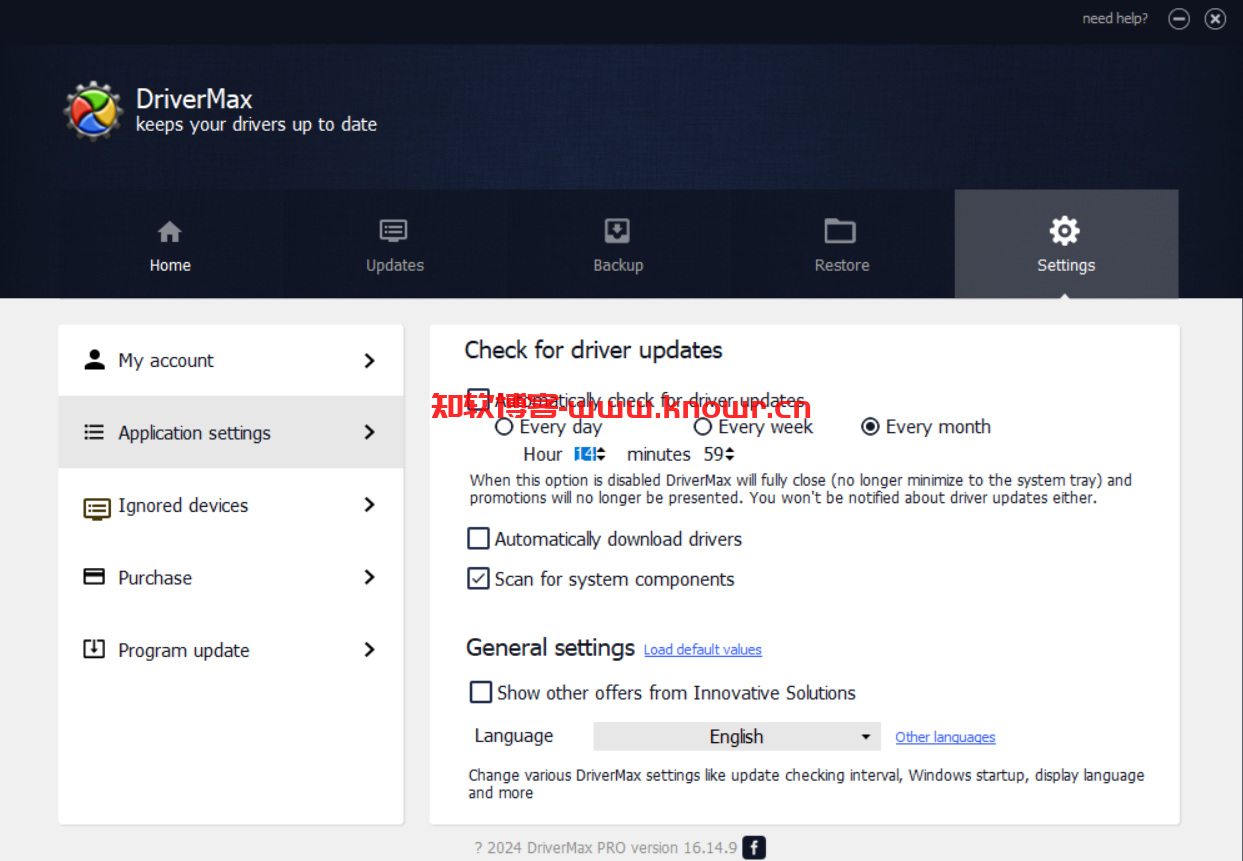Click the Load default values link
Image resolution: width=1243 pixels, height=861 pixels.
[x=703, y=650]
